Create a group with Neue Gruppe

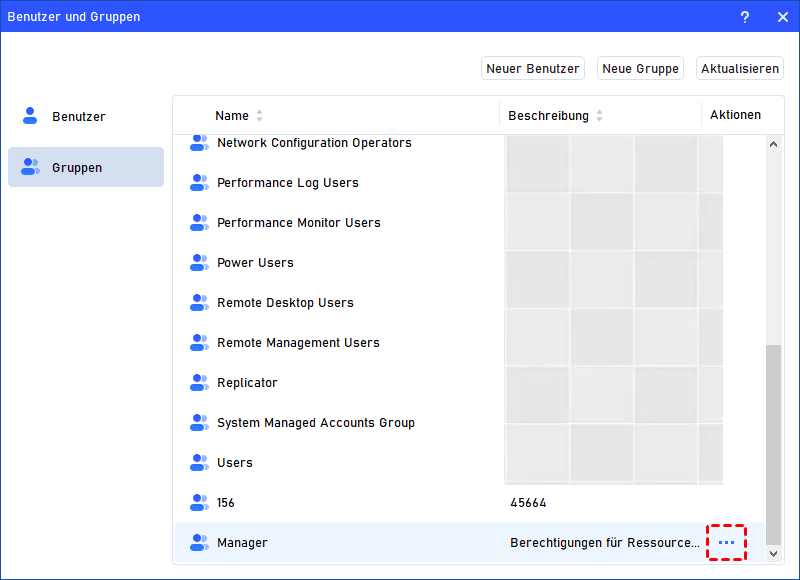point(640,69)
